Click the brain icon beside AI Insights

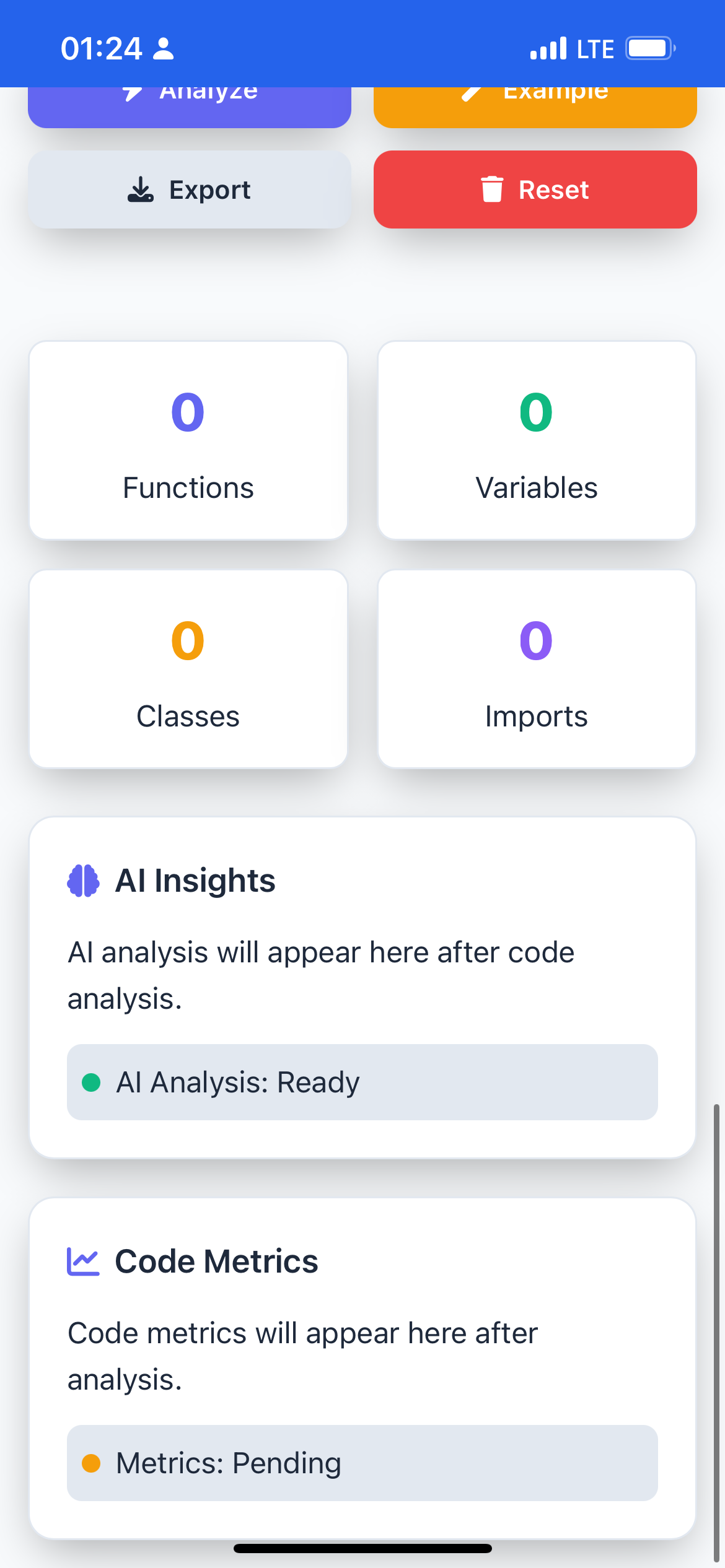[x=83, y=880]
